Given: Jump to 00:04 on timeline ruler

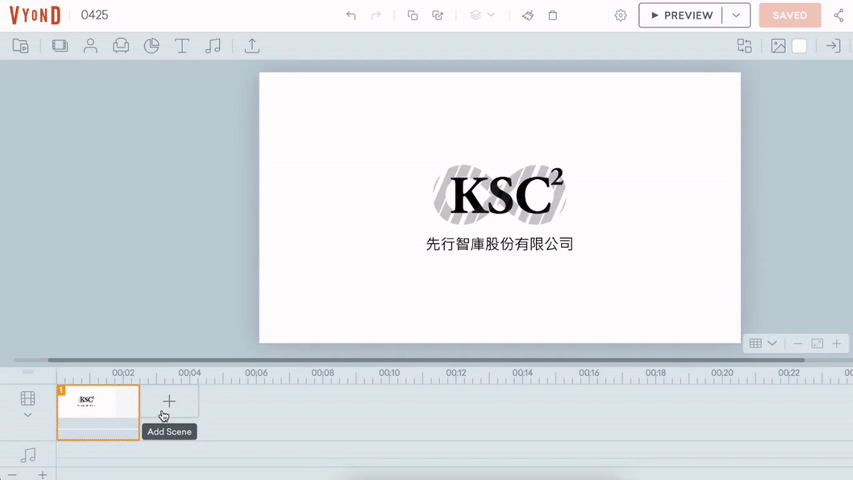Looking at the screenshot, I should coord(189,373).
